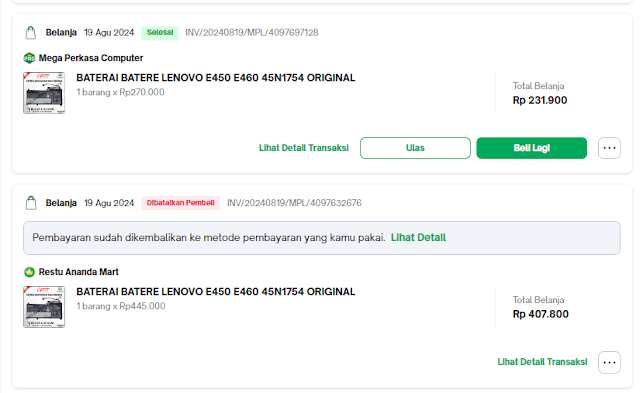
Task: Open more options for Restu Ananda order
Action: click(x=609, y=362)
